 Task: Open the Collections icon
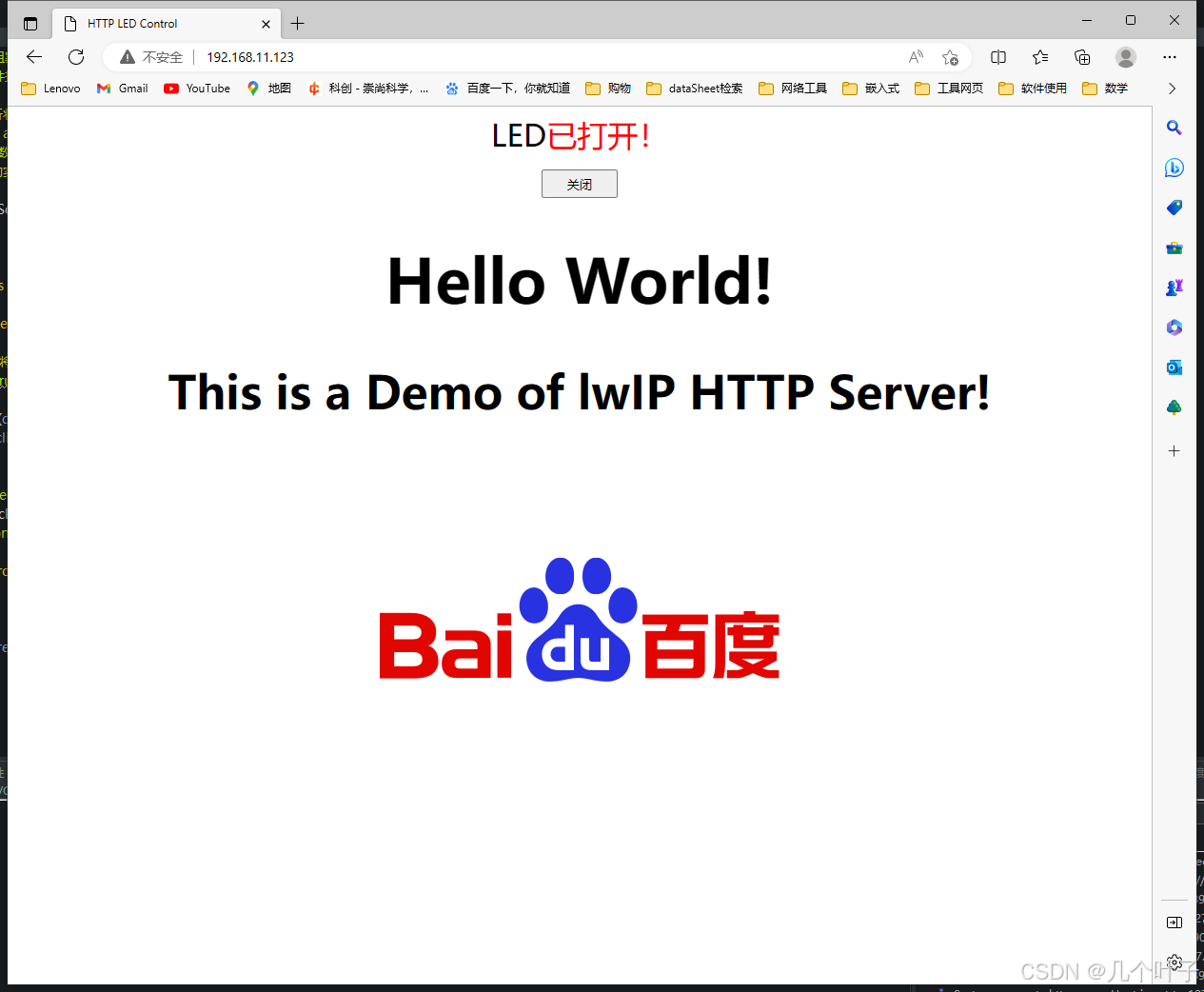click(1082, 57)
